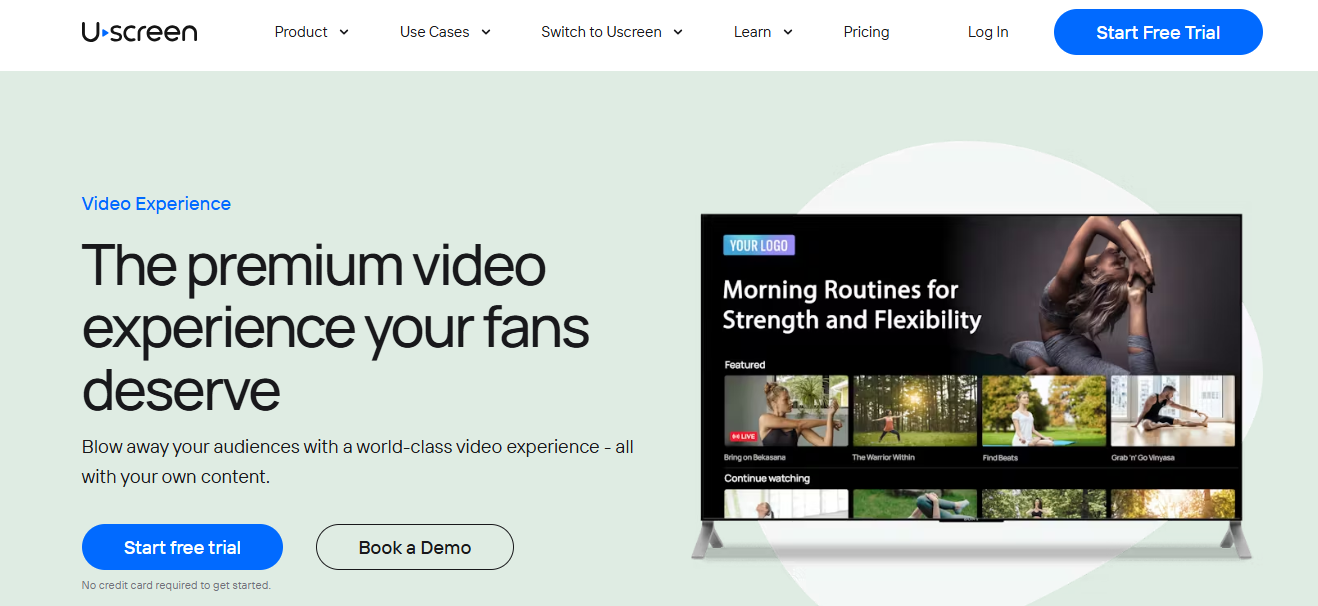1318x606 pixels.
Task: Click the Video Experience label
Action: (x=156, y=204)
